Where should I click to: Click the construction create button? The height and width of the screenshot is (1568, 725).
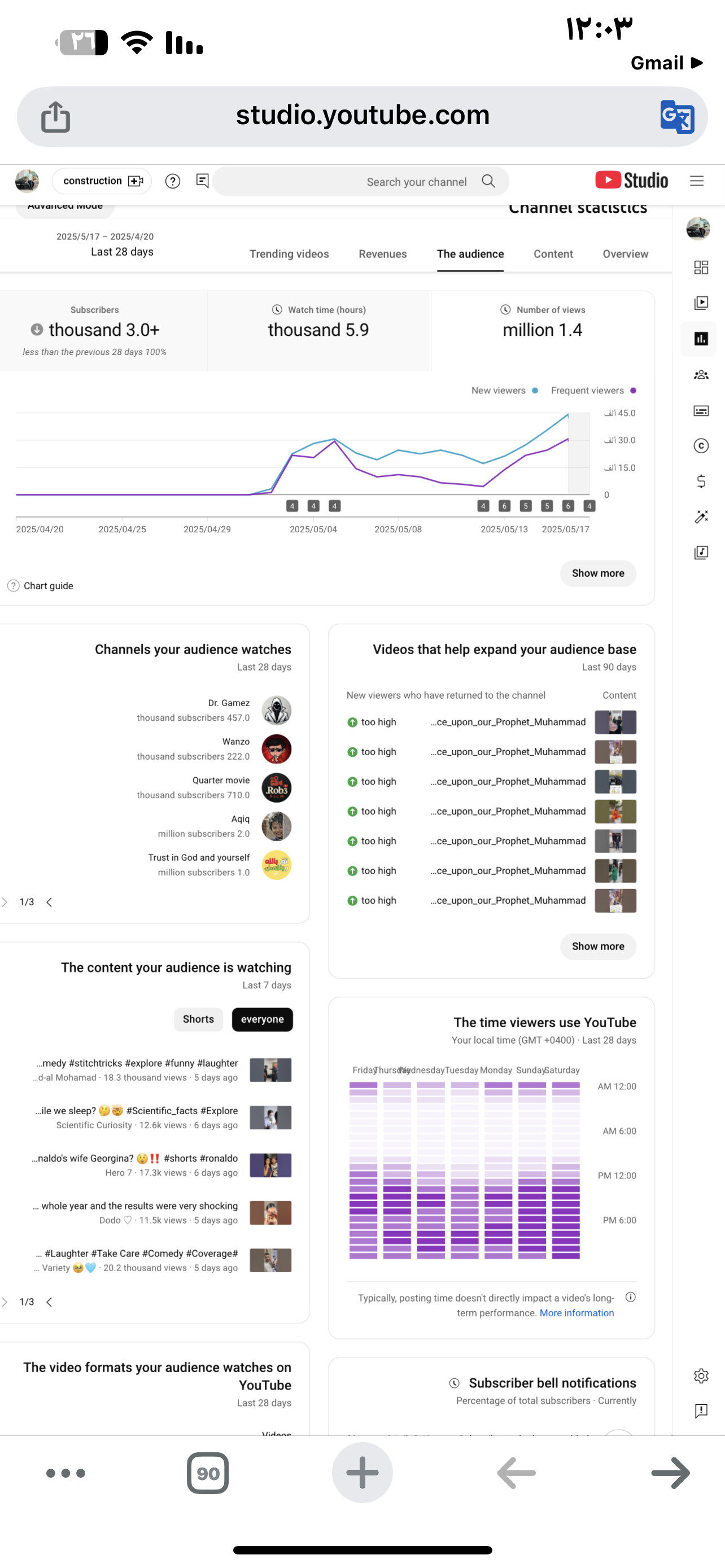(102, 181)
